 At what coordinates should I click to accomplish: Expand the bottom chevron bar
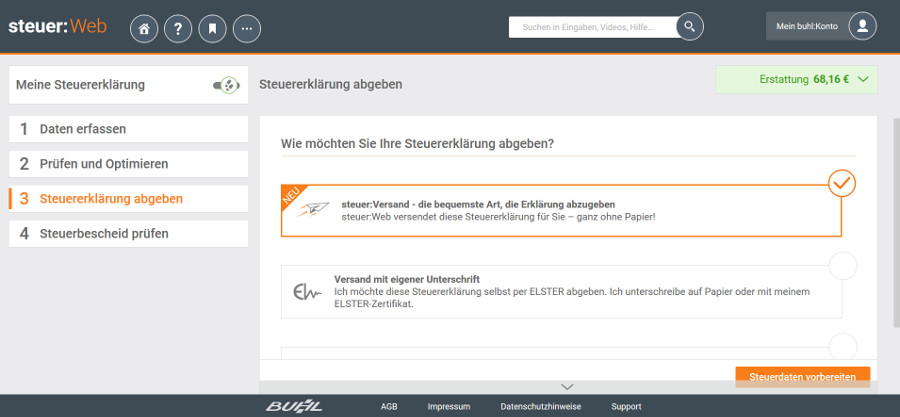(x=567, y=387)
